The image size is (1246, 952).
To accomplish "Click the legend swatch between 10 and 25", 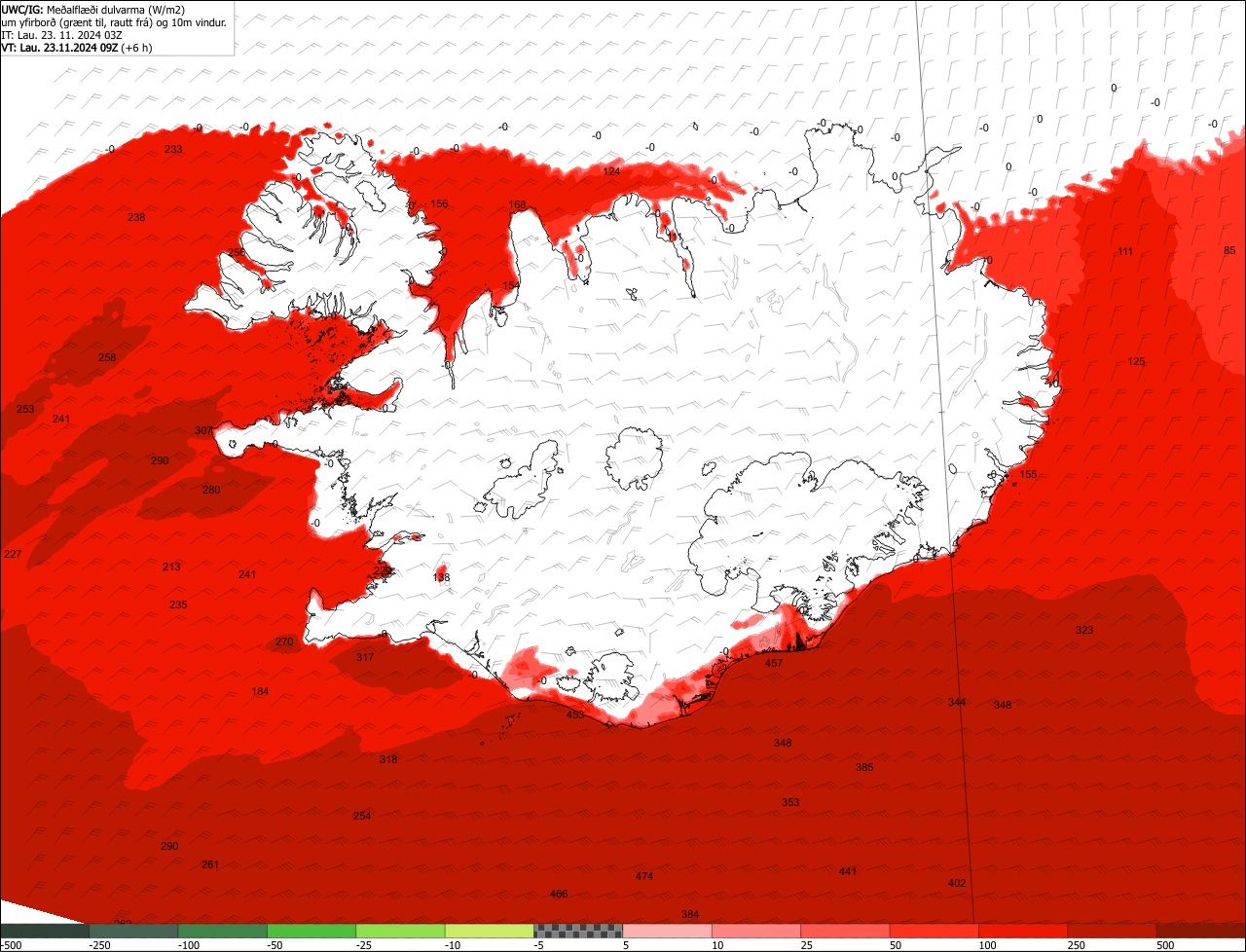I will pyautogui.click(x=756, y=931).
